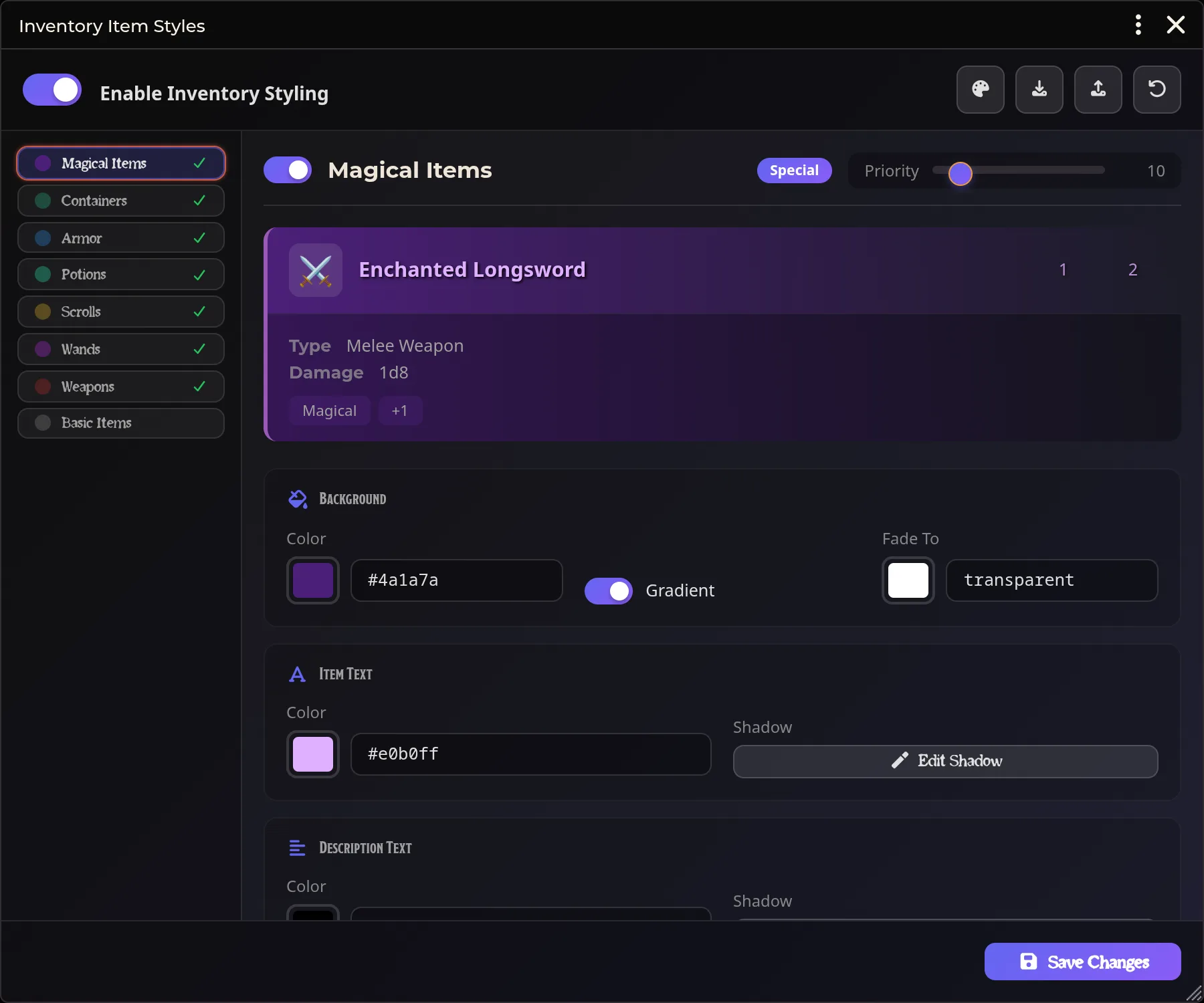The image size is (1204, 1003).
Task: Click the Enchanted Longsword crossed swords icon
Action: (316, 270)
